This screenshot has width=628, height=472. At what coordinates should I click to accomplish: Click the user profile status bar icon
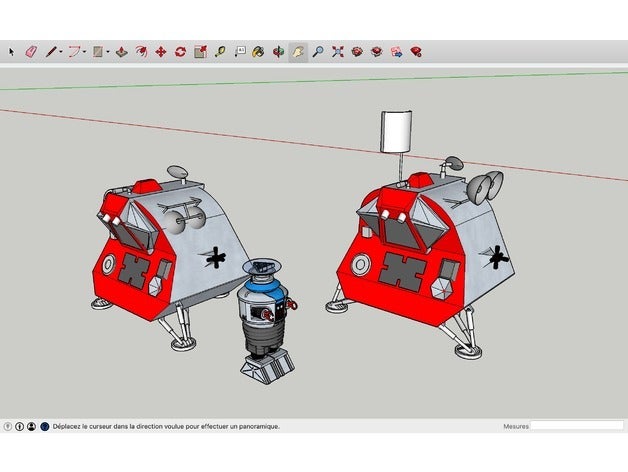pyautogui.click(x=32, y=426)
